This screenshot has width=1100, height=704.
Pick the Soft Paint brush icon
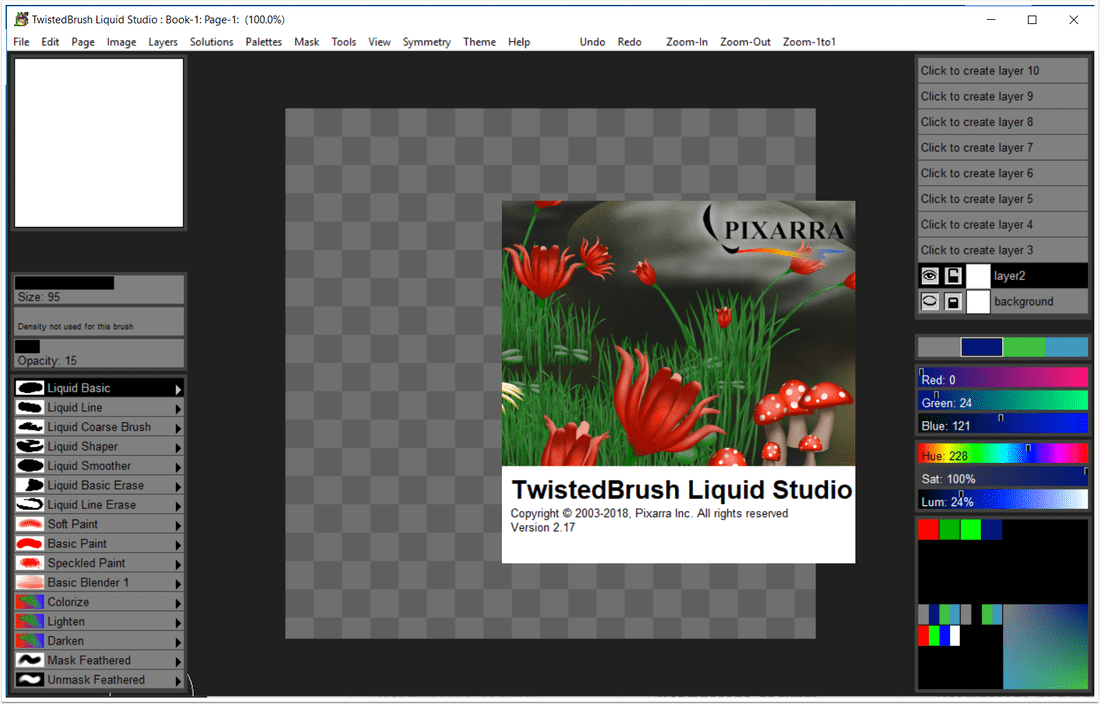coord(30,524)
